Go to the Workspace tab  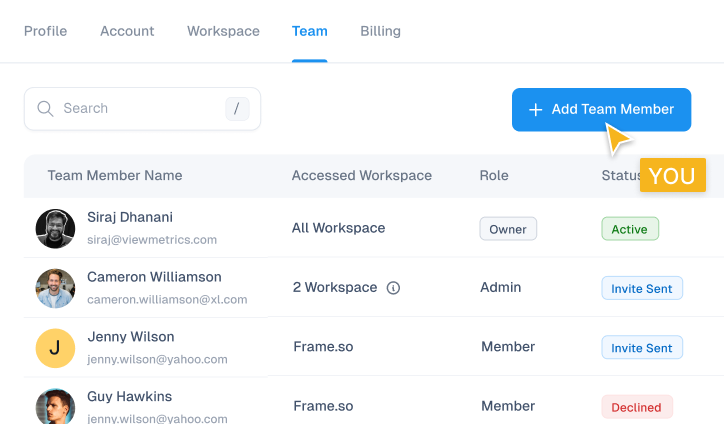tap(223, 31)
